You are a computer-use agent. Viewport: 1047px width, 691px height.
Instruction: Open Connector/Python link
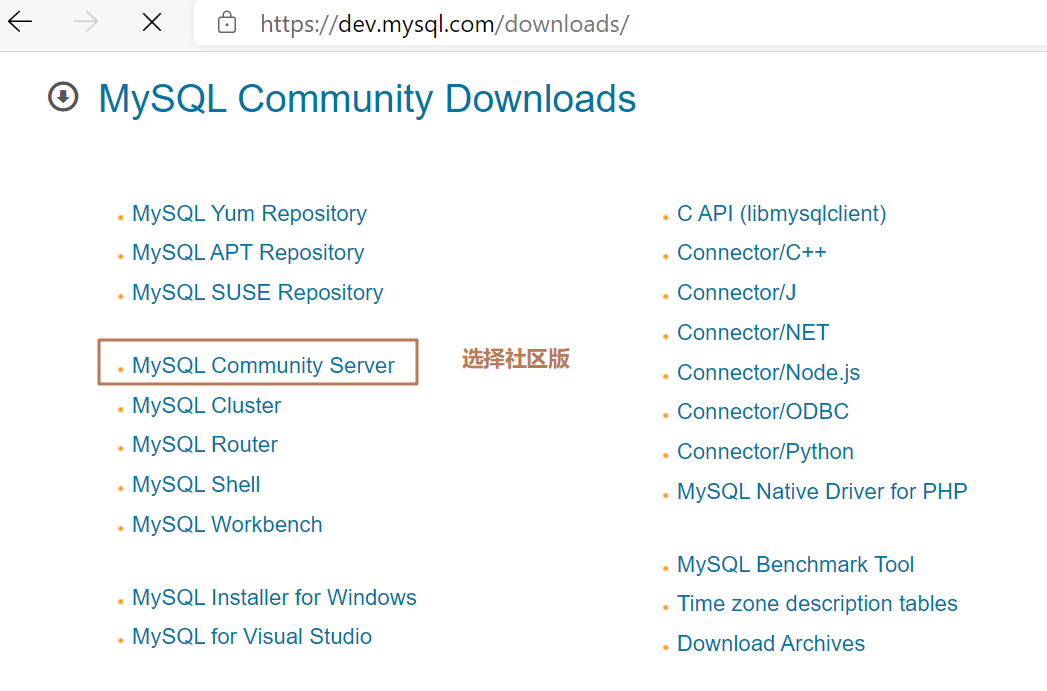(765, 451)
